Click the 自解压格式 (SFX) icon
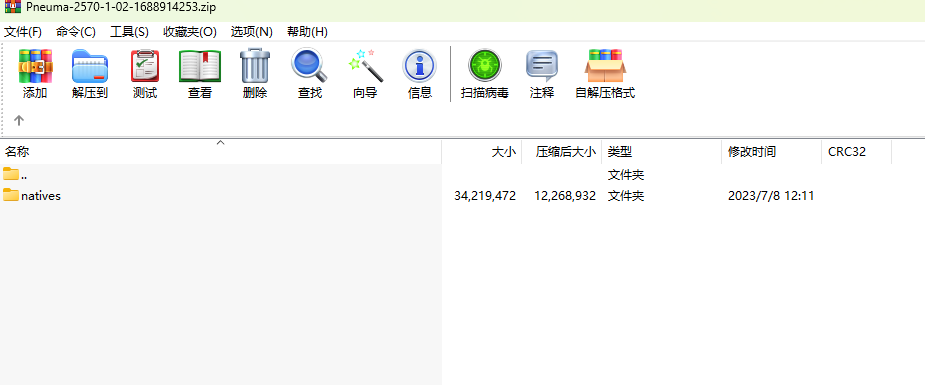 [x=605, y=65]
